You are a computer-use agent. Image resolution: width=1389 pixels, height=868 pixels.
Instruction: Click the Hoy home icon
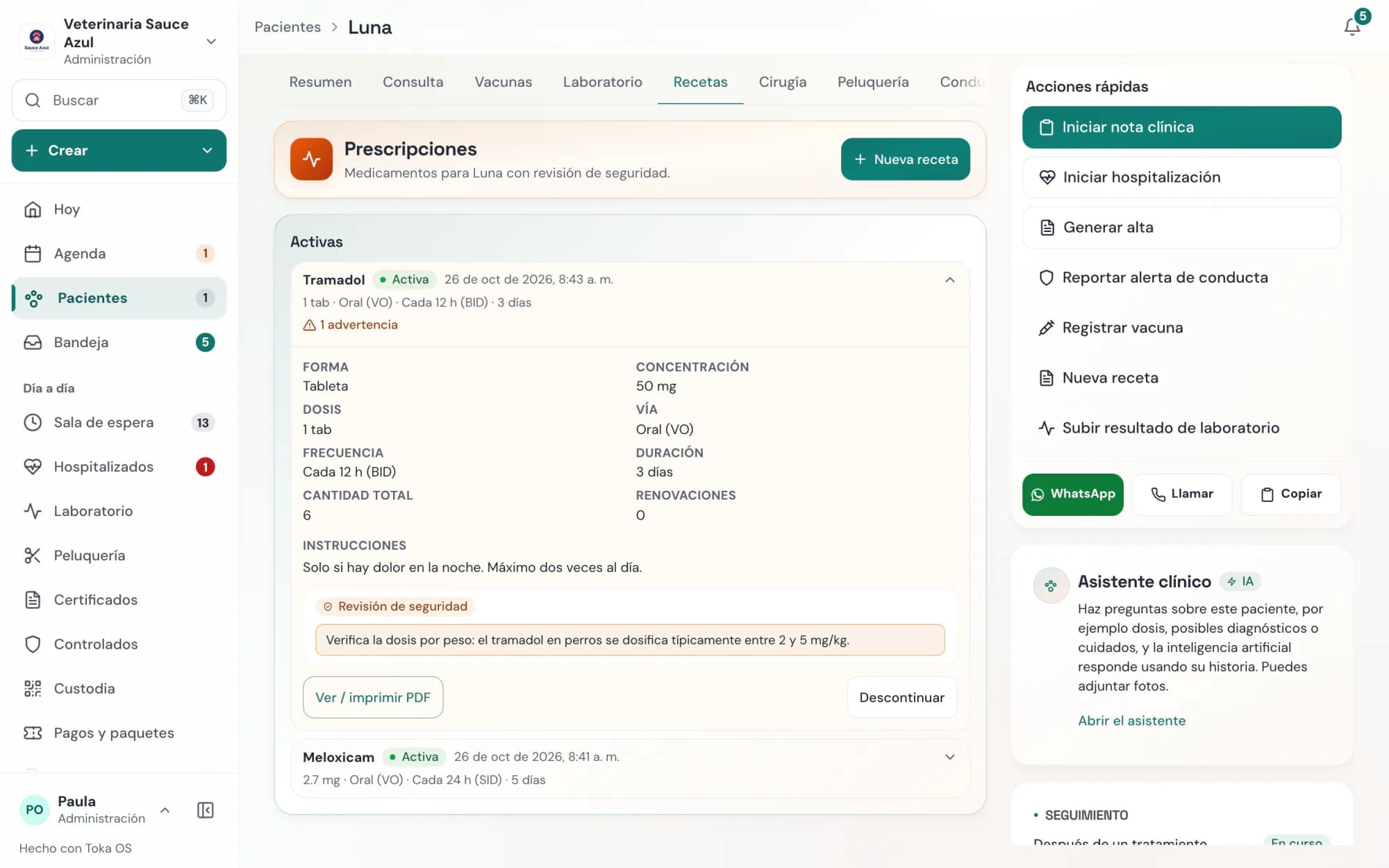click(33, 209)
